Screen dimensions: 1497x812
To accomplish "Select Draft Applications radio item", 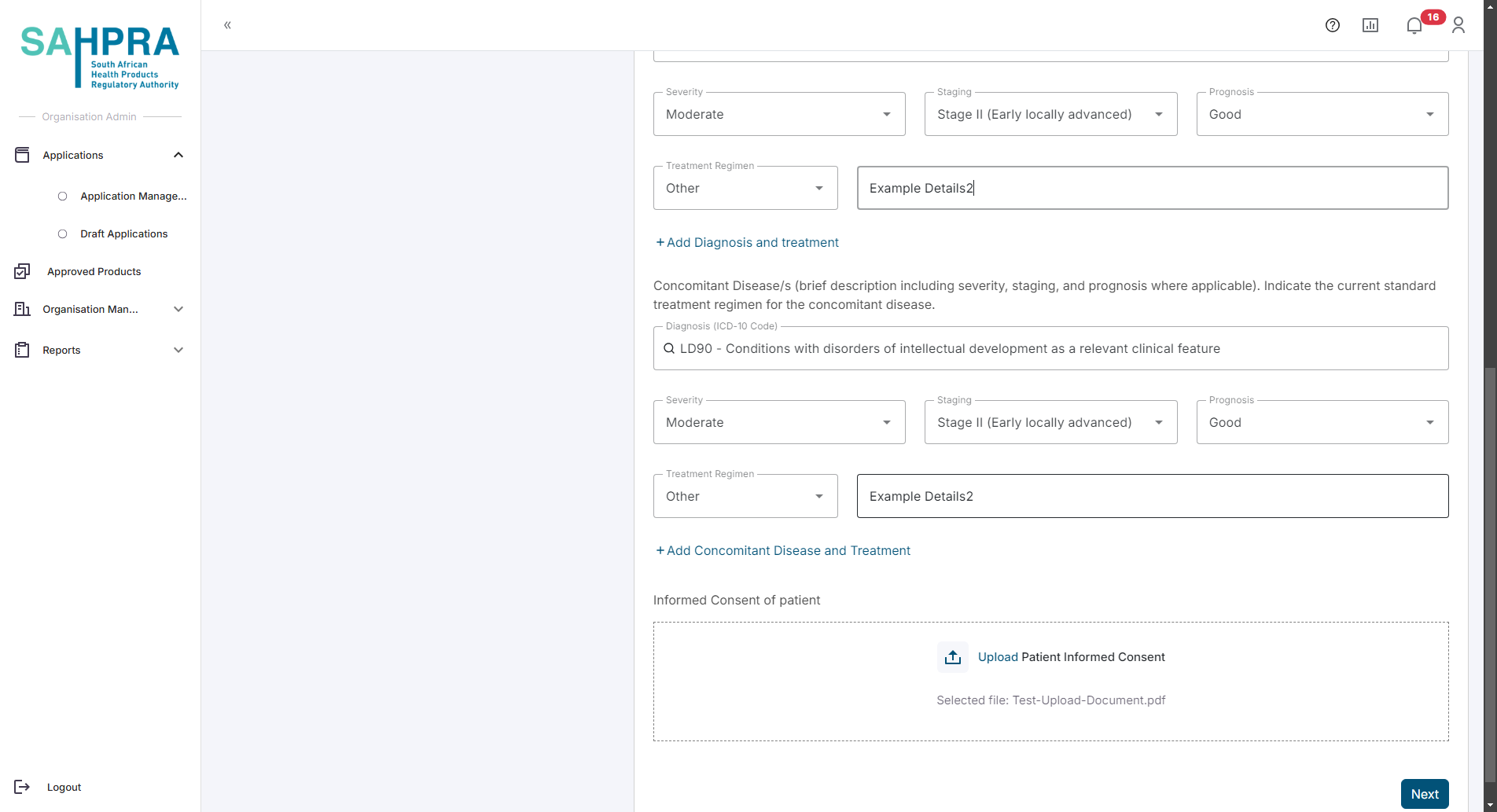I will (x=63, y=233).
